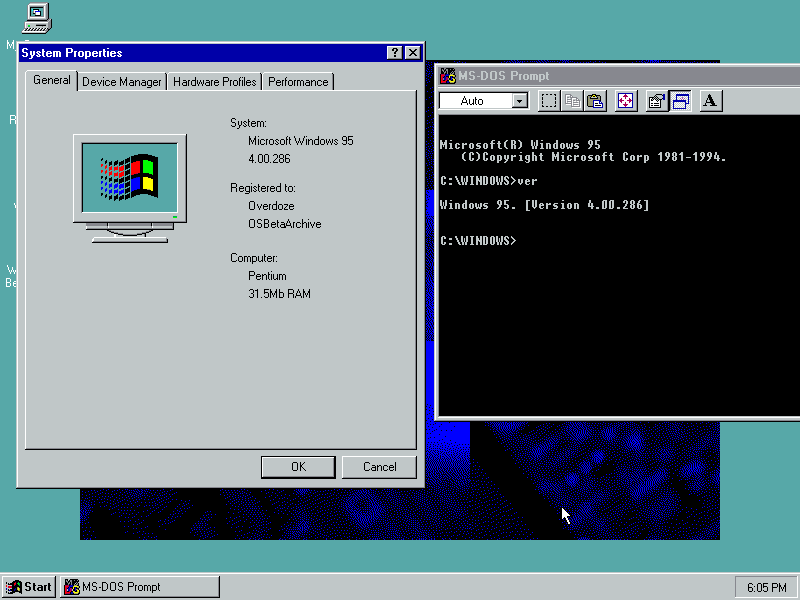Click the MS-DOS system menu icon in titlebar

pos(447,75)
